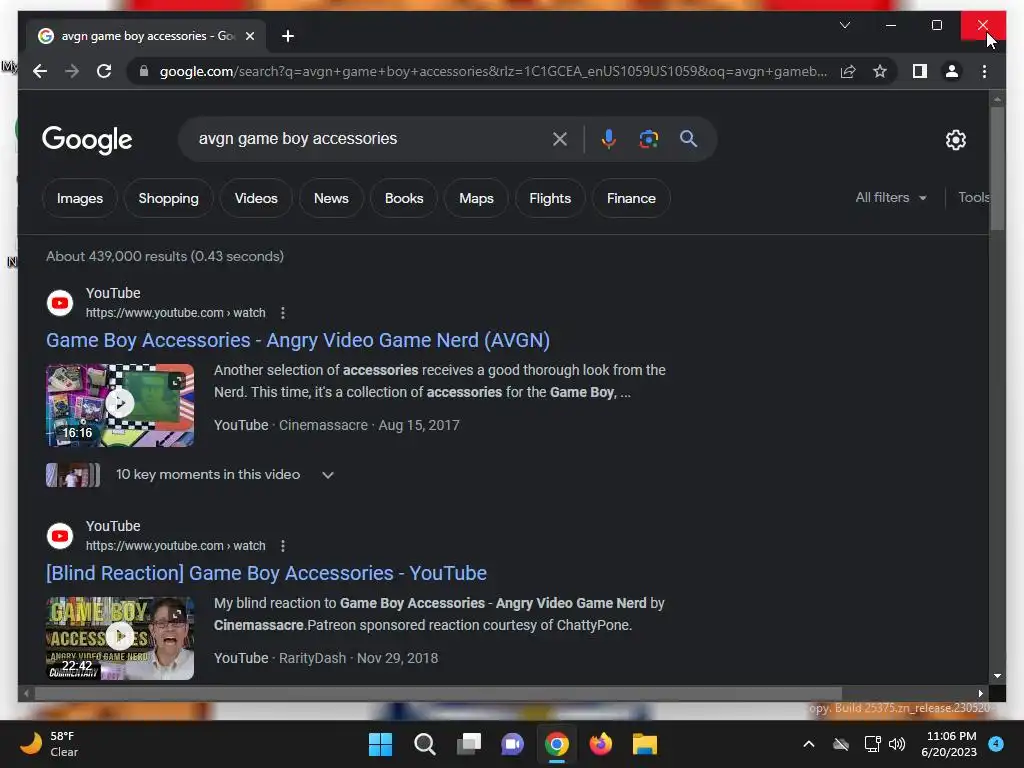Play the 22:42 Blind Reaction thumbnail

tap(120, 638)
